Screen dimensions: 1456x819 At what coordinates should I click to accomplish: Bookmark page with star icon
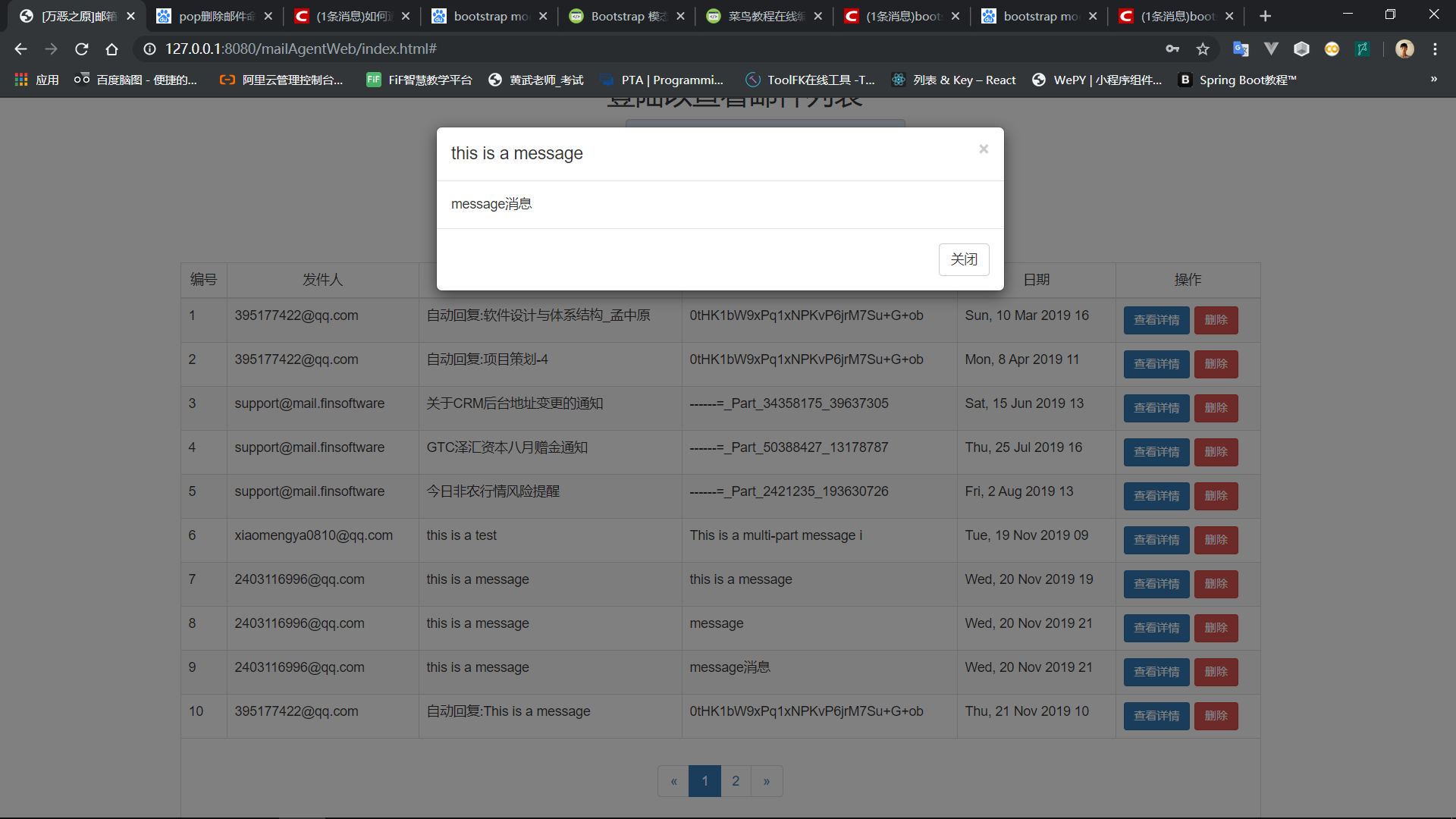[x=1203, y=49]
